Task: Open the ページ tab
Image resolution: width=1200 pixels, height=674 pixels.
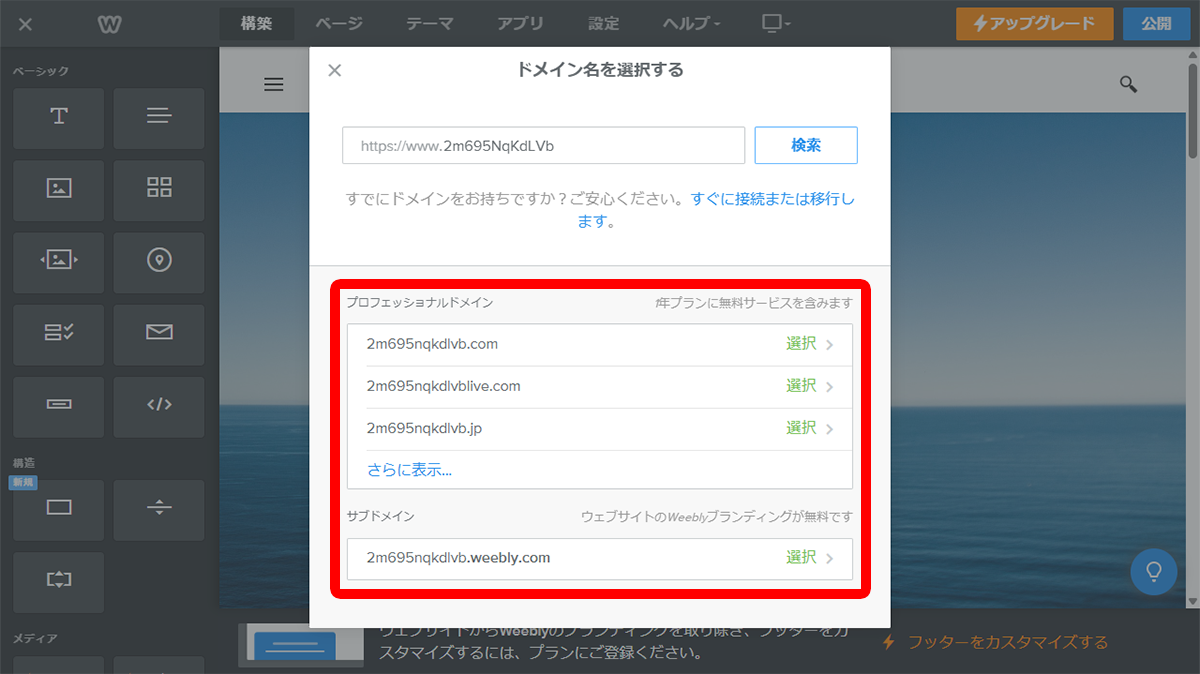Action: [x=339, y=23]
